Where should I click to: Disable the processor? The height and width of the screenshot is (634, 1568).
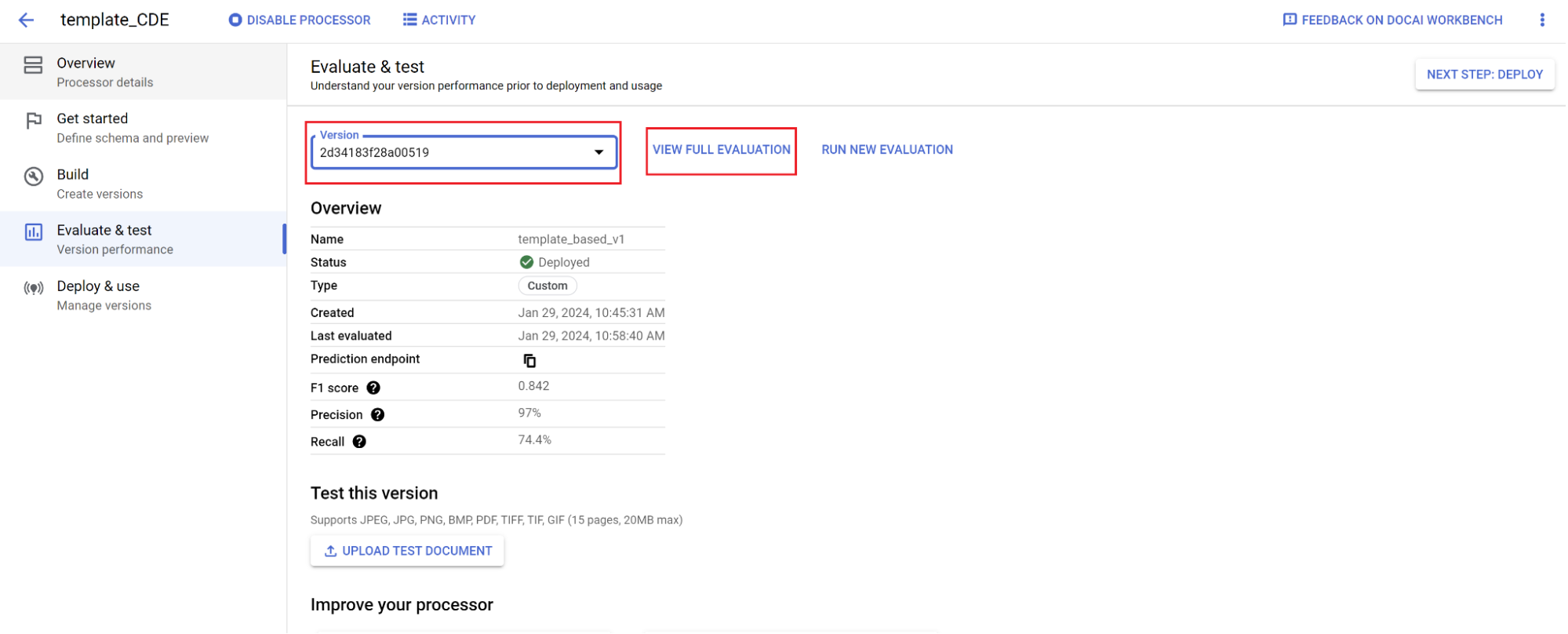[300, 20]
